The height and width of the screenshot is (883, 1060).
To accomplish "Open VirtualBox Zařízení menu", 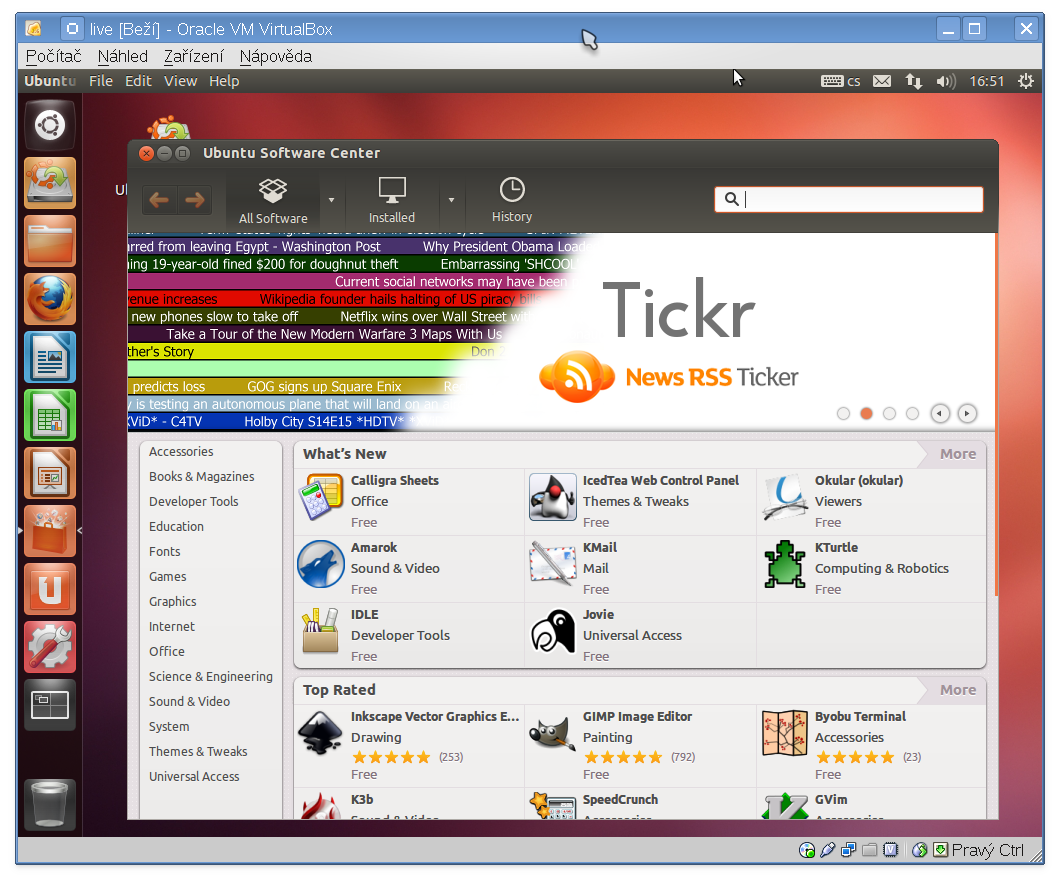I will point(193,56).
